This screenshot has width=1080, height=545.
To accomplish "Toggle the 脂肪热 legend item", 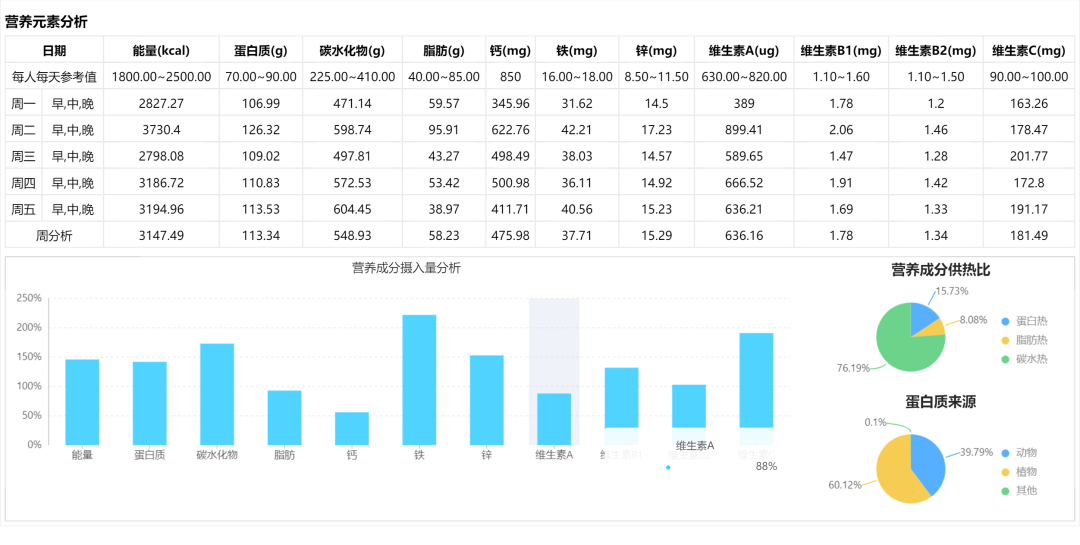I will click(1024, 340).
